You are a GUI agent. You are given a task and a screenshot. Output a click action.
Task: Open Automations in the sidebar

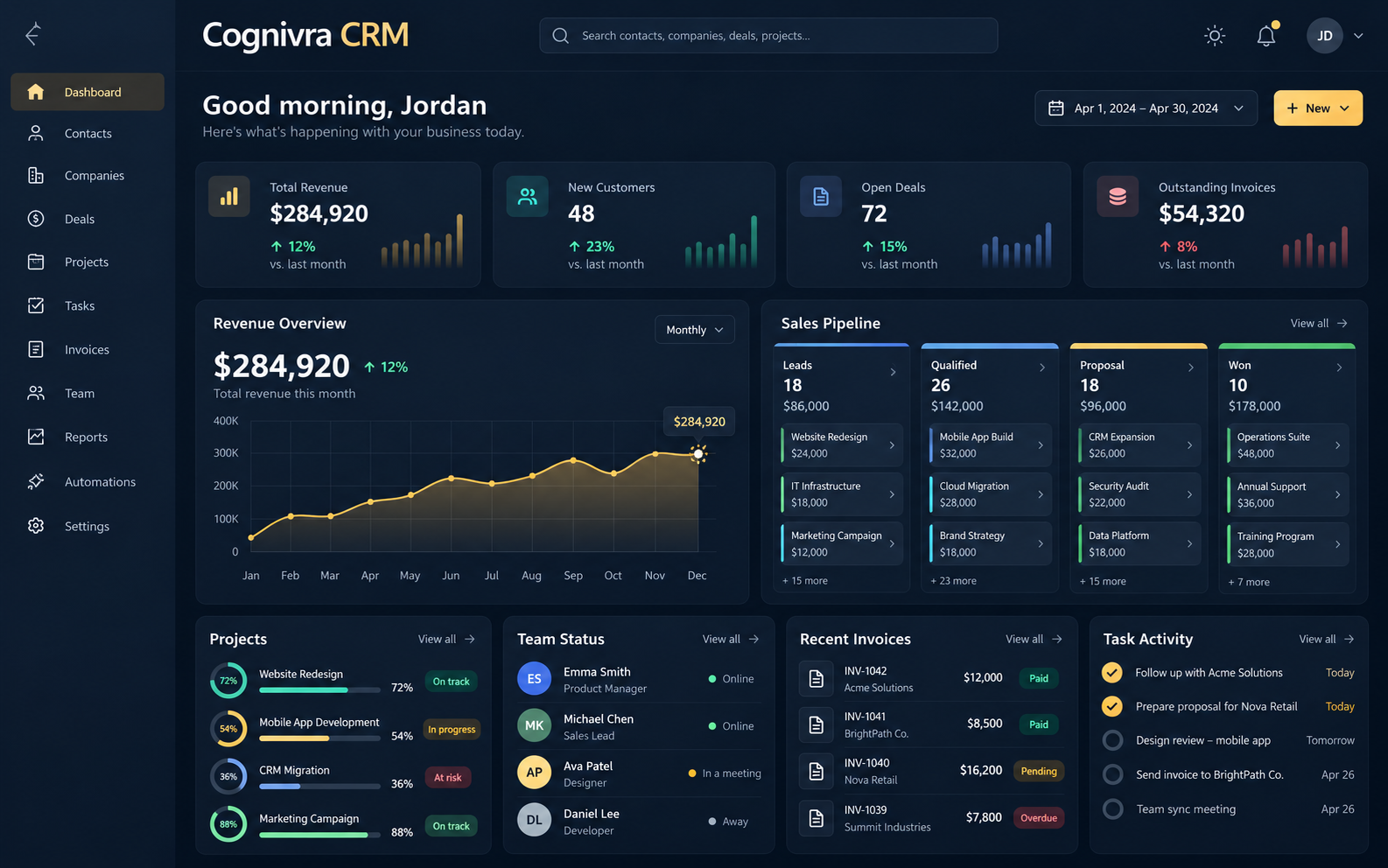click(88, 481)
